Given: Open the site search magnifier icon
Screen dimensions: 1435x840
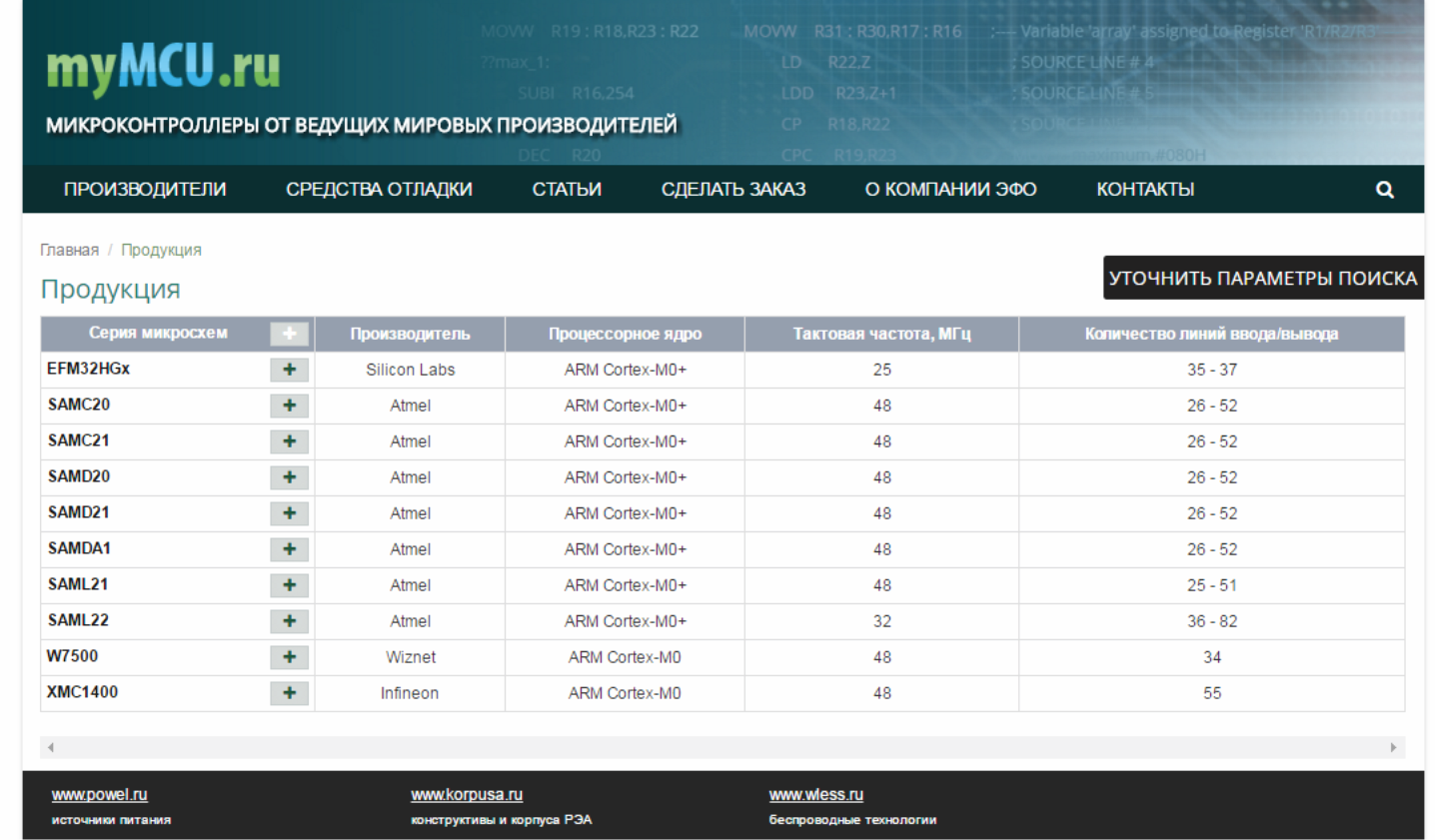Looking at the screenshot, I should coord(1384,190).
